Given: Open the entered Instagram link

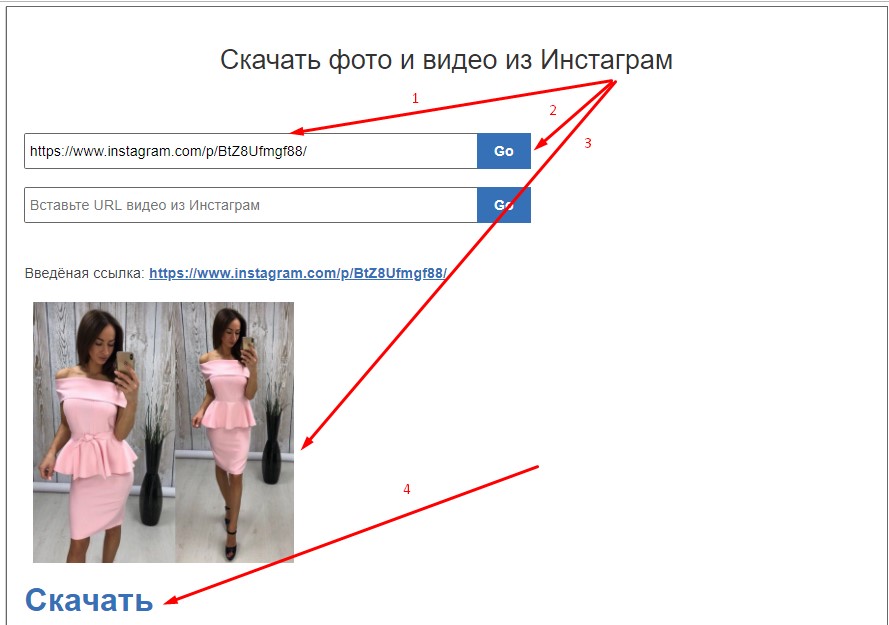Looking at the screenshot, I should [298, 273].
